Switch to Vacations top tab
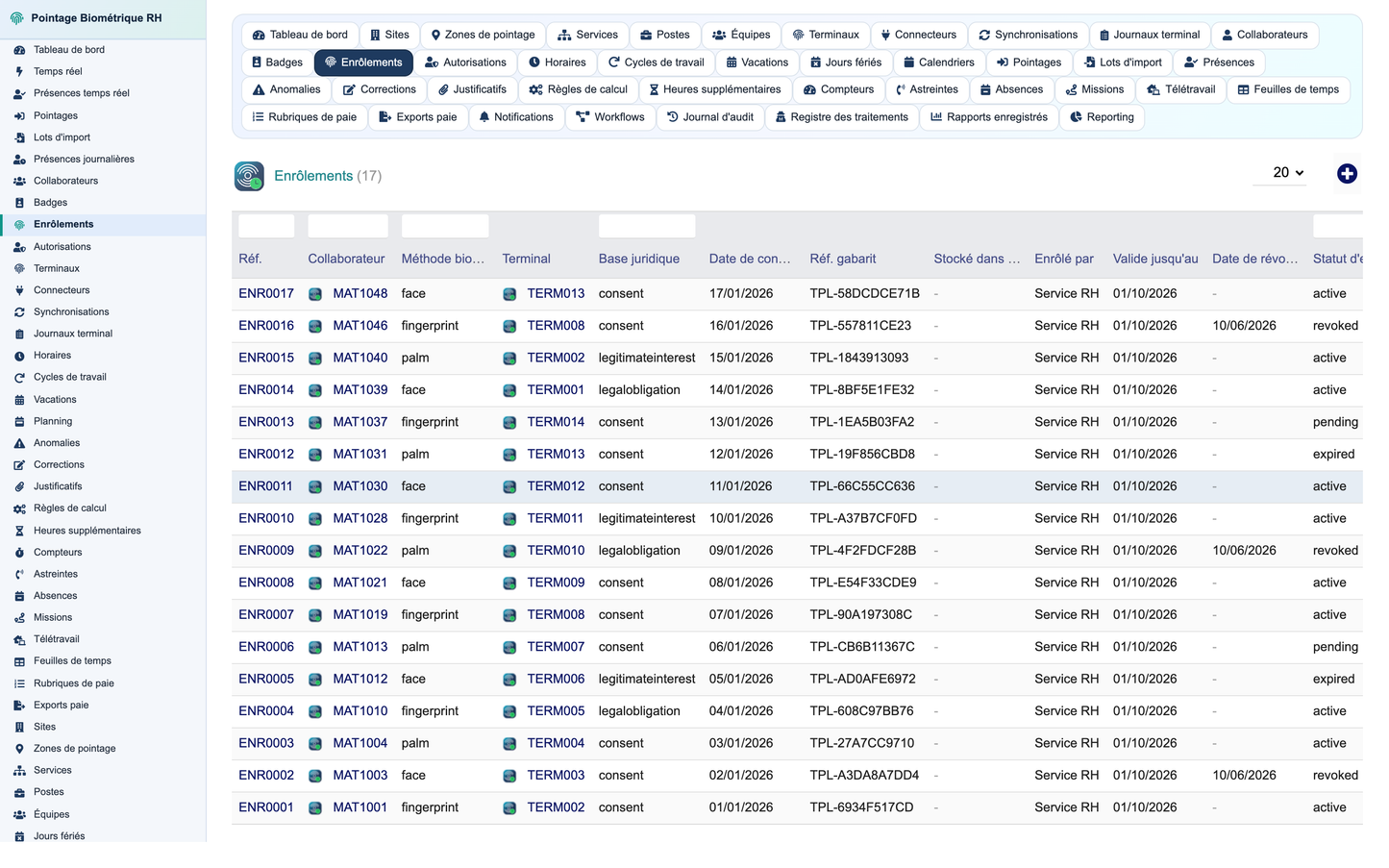 click(x=757, y=62)
